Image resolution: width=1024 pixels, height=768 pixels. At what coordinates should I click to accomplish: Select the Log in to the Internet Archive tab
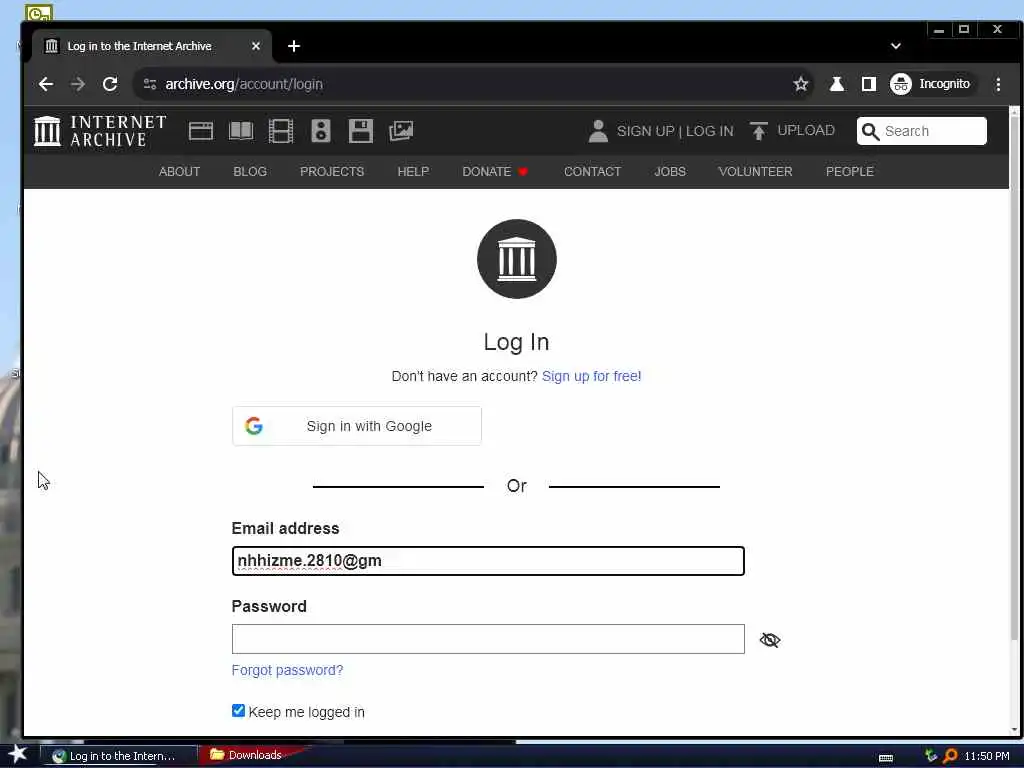tap(152, 46)
